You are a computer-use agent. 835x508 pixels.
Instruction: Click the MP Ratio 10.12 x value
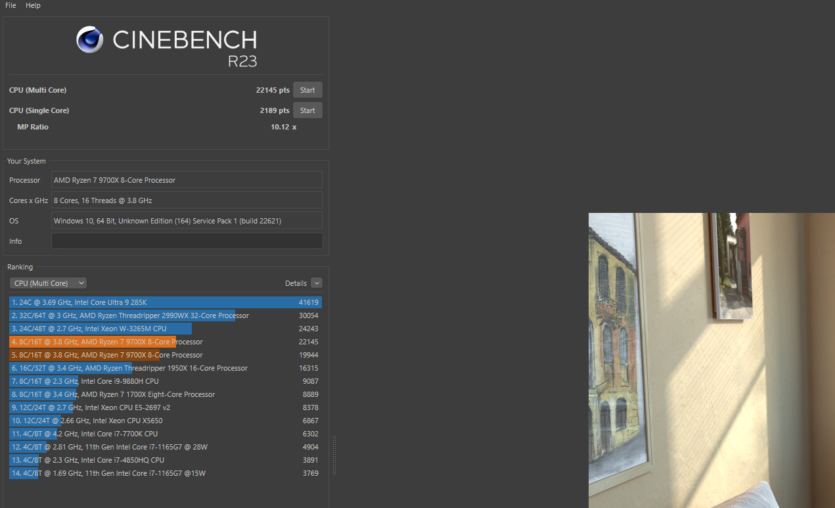point(283,127)
